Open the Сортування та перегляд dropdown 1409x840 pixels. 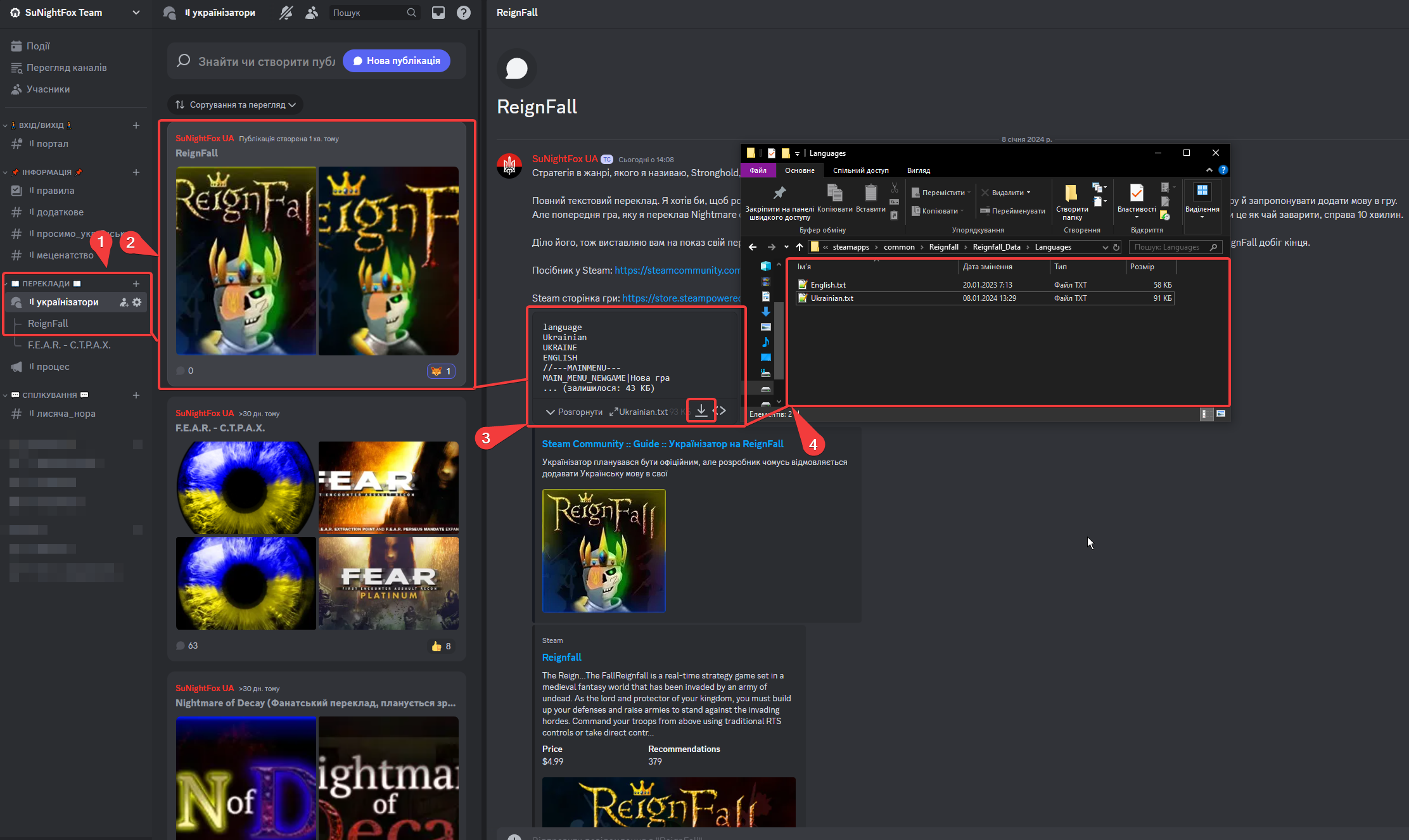point(236,105)
